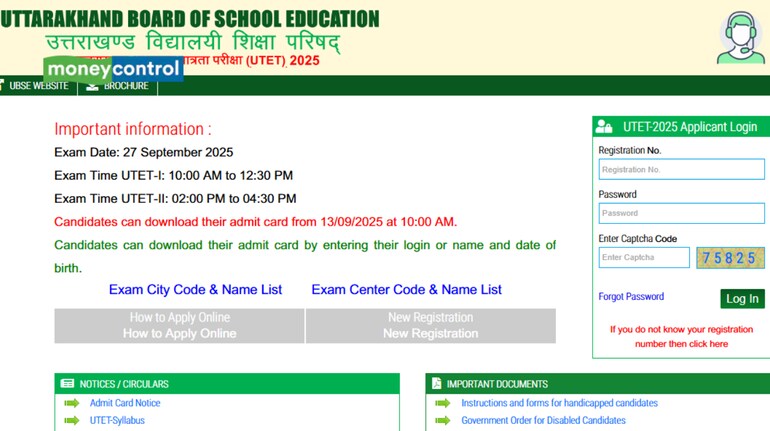The height and width of the screenshot is (431, 770).
Task: Click the Enter Captcha input field
Action: click(644, 257)
